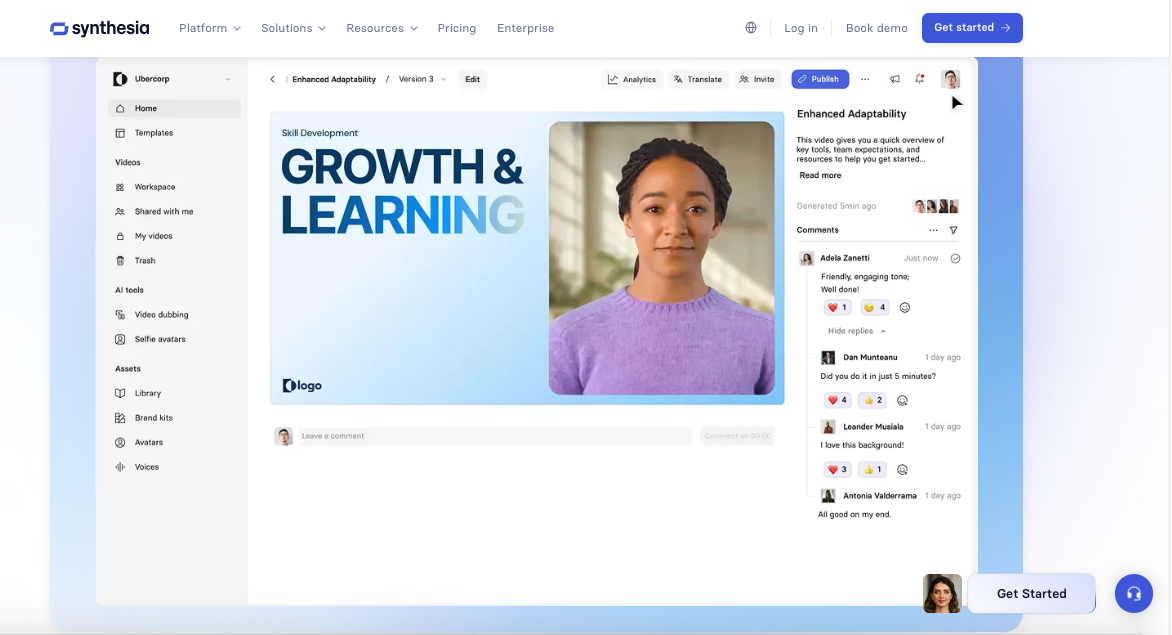Mark Adela Zanetti's comment as resolved
The width and height of the screenshot is (1172, 635).
pyautogui.click(x=955, y=258)
